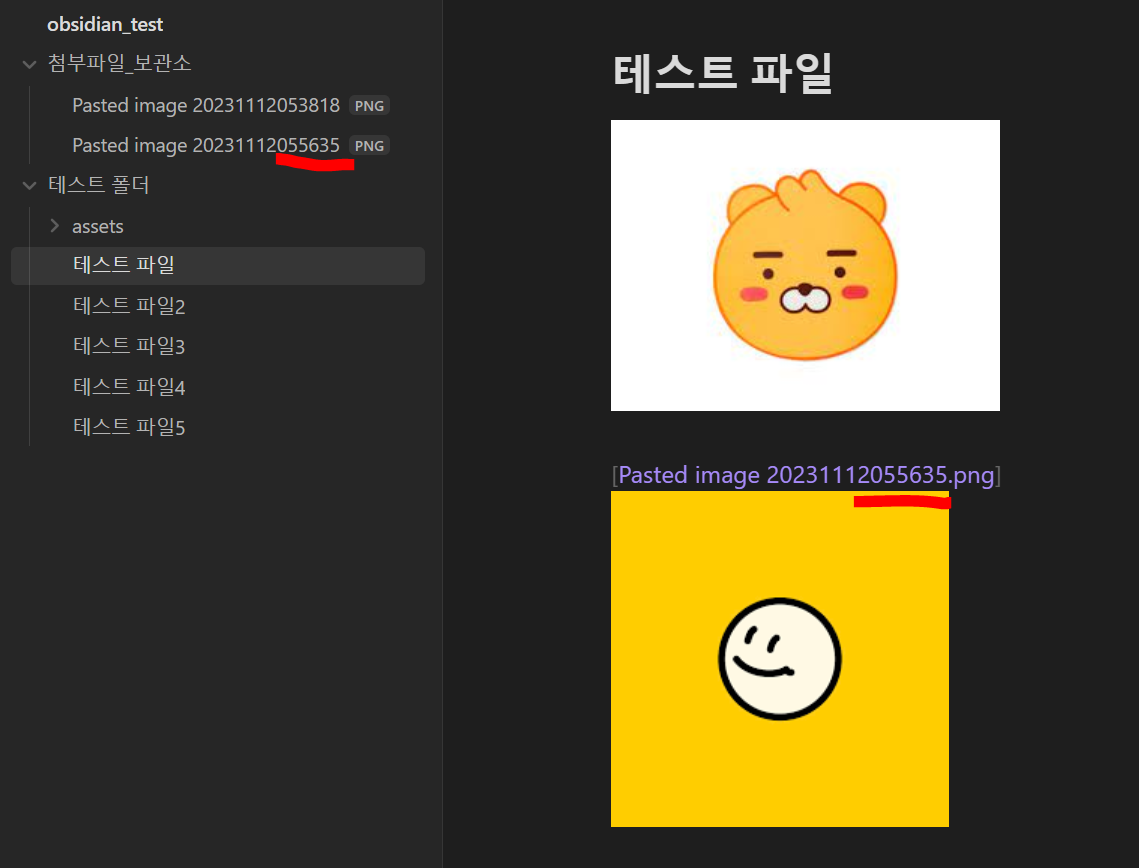The height and width of the screenshot is (868, 1139).
Task: Follow the Pasted image 20231112055635.png link
Action: [x=806, y=475]
